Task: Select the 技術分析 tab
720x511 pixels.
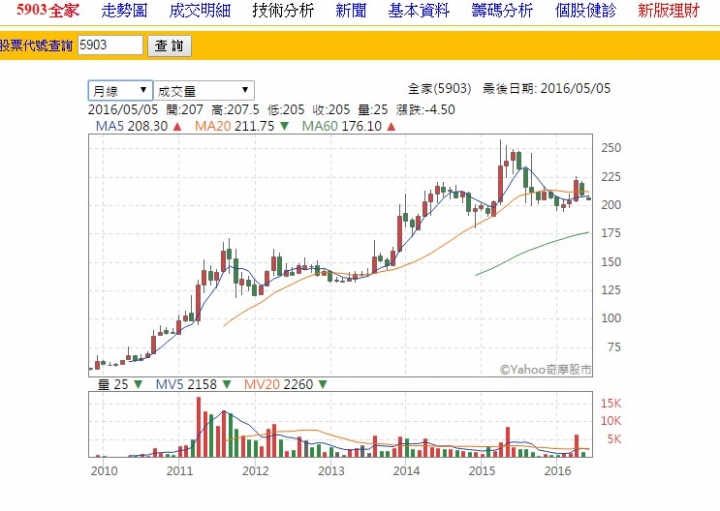Action: pos(283,11)
